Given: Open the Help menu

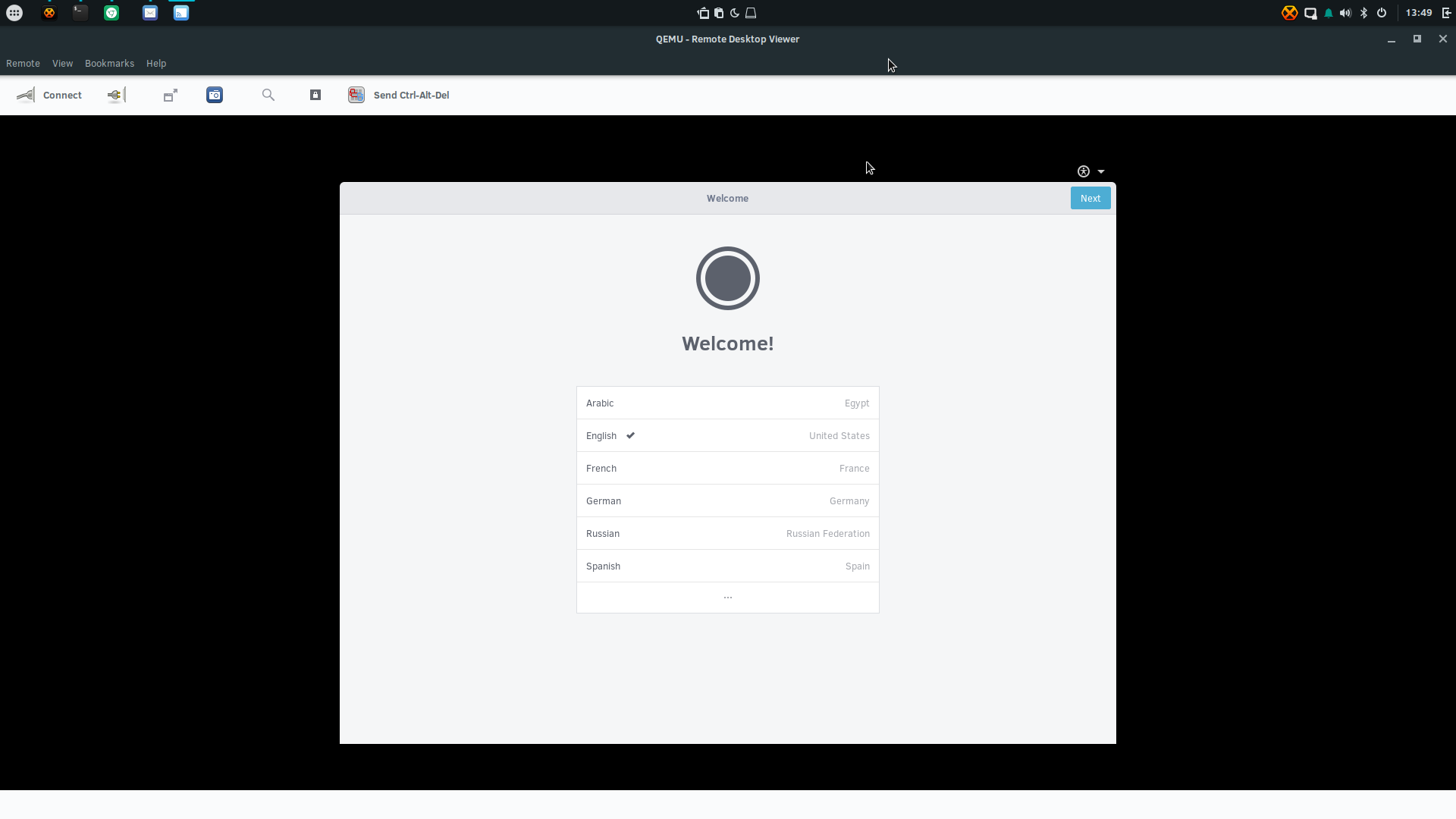Looking at the screenshot, I should tap(156, 64).
